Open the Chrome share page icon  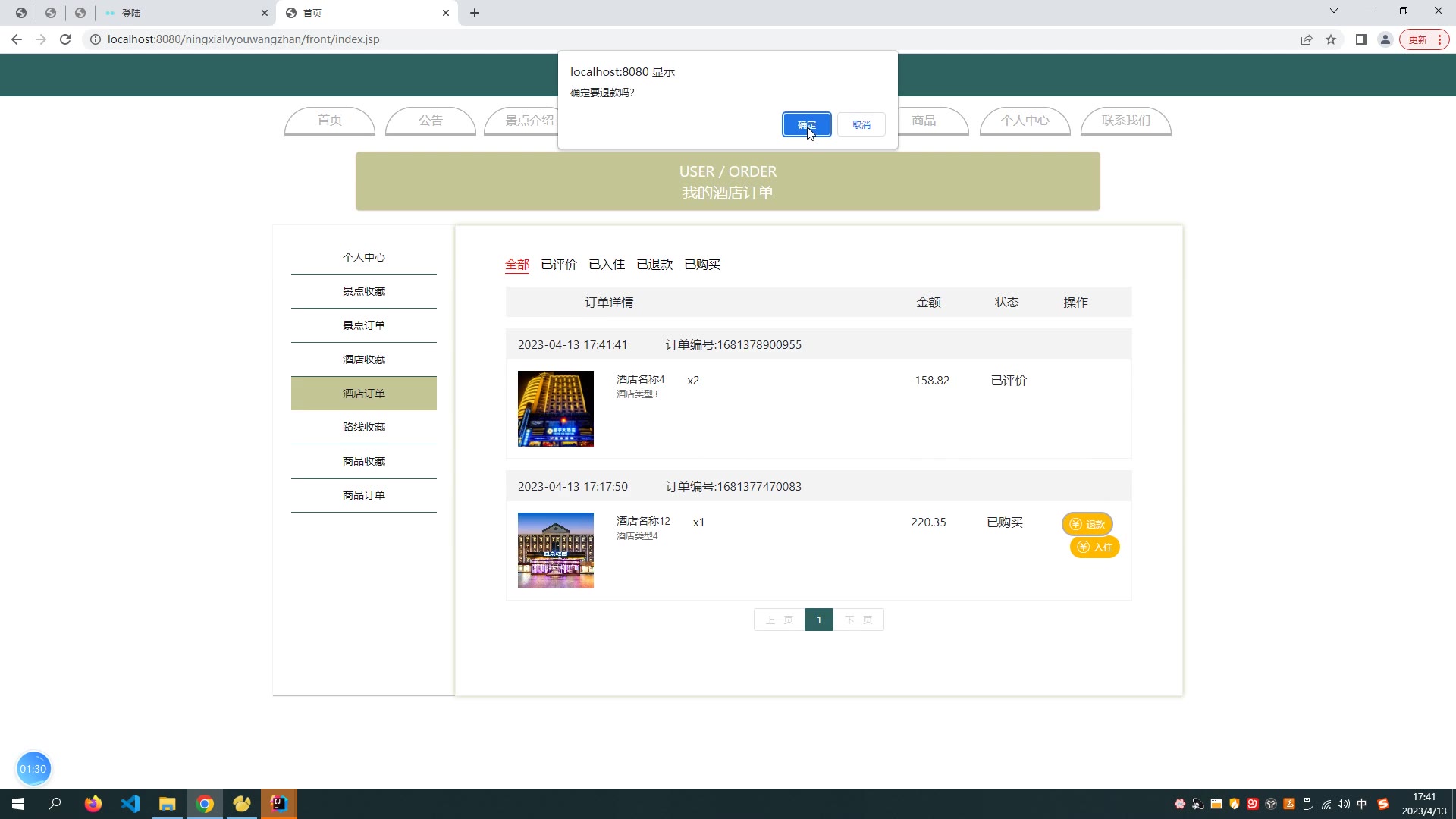1307,39
